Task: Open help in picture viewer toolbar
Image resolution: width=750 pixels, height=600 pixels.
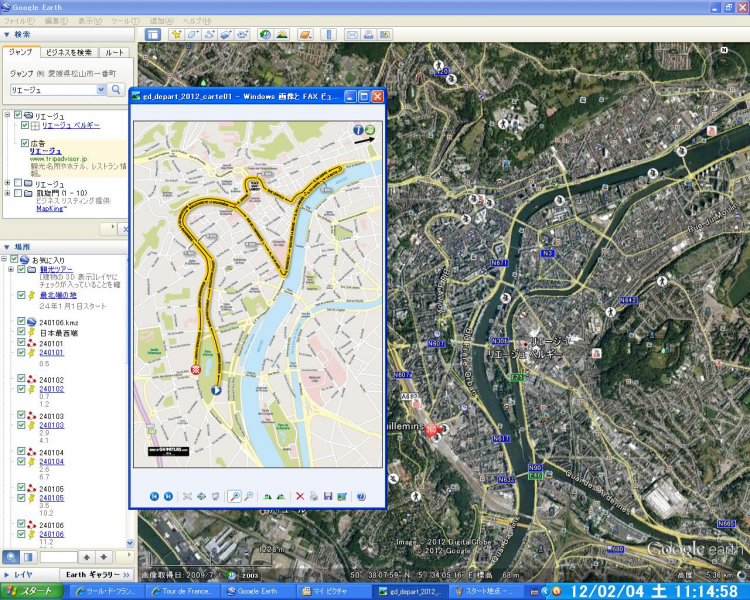Action: coord(361,496)
